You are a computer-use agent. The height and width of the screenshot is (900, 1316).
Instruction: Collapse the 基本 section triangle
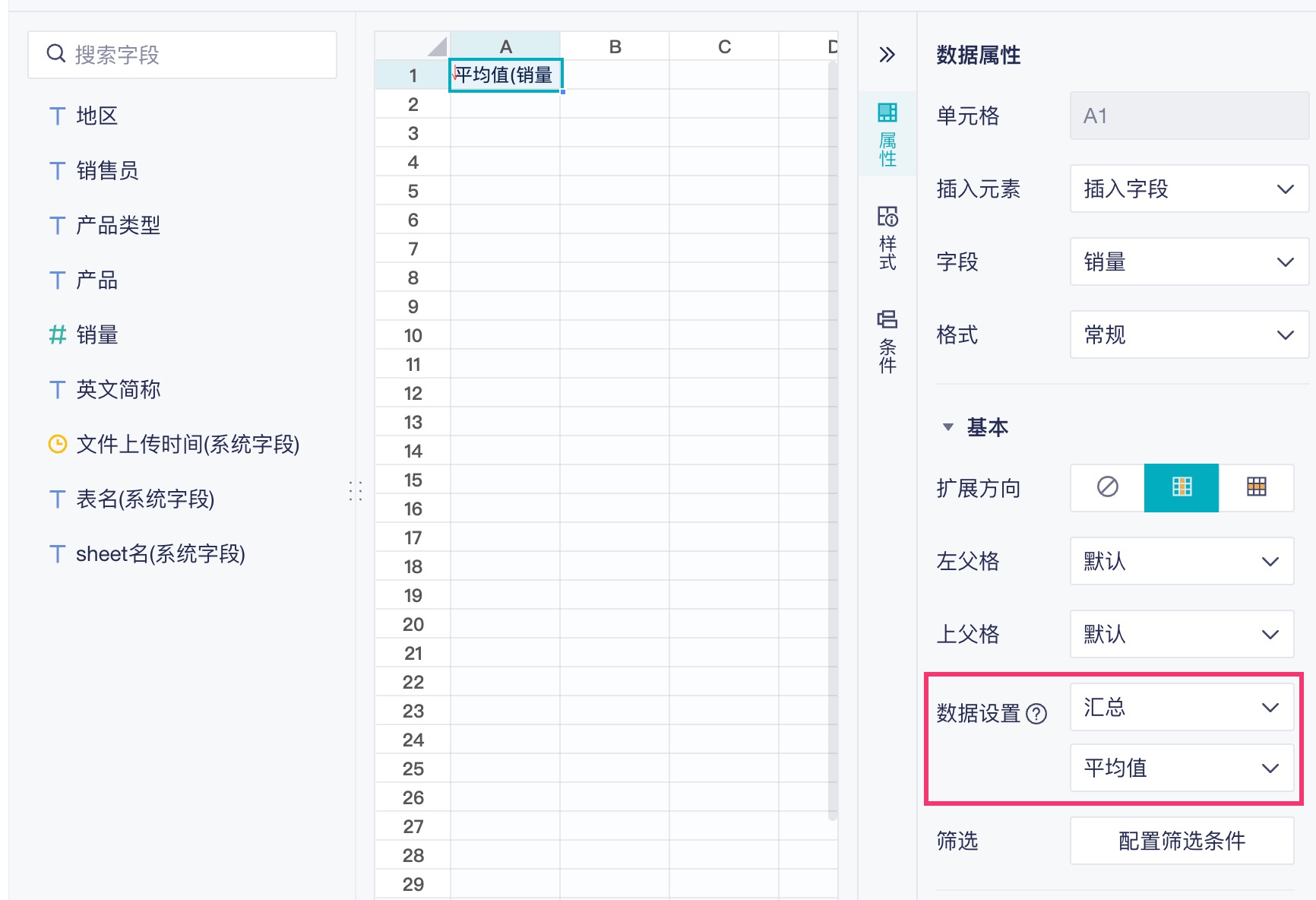pyautogui.click(x=947, y=427)
